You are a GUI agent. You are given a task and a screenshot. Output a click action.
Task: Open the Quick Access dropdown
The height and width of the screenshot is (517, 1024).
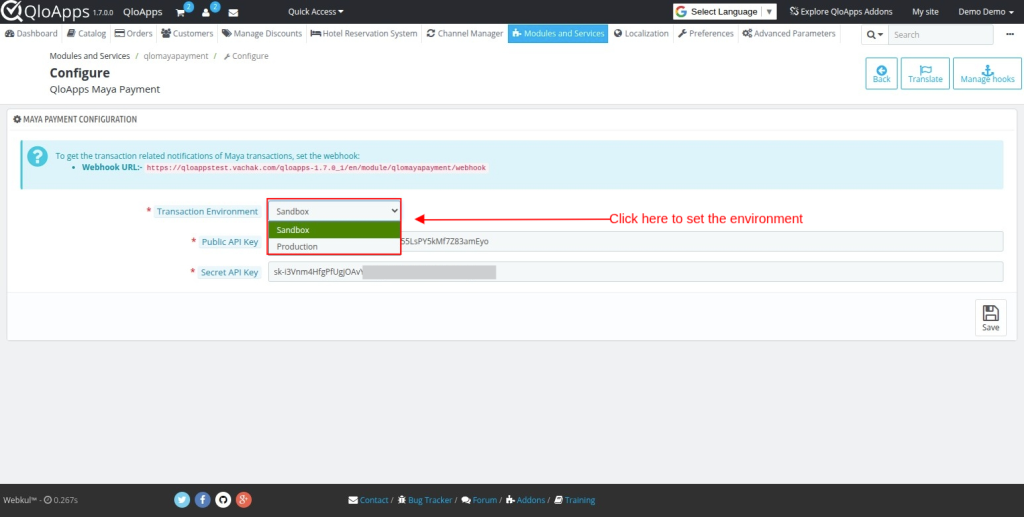[x=315, y=12]
